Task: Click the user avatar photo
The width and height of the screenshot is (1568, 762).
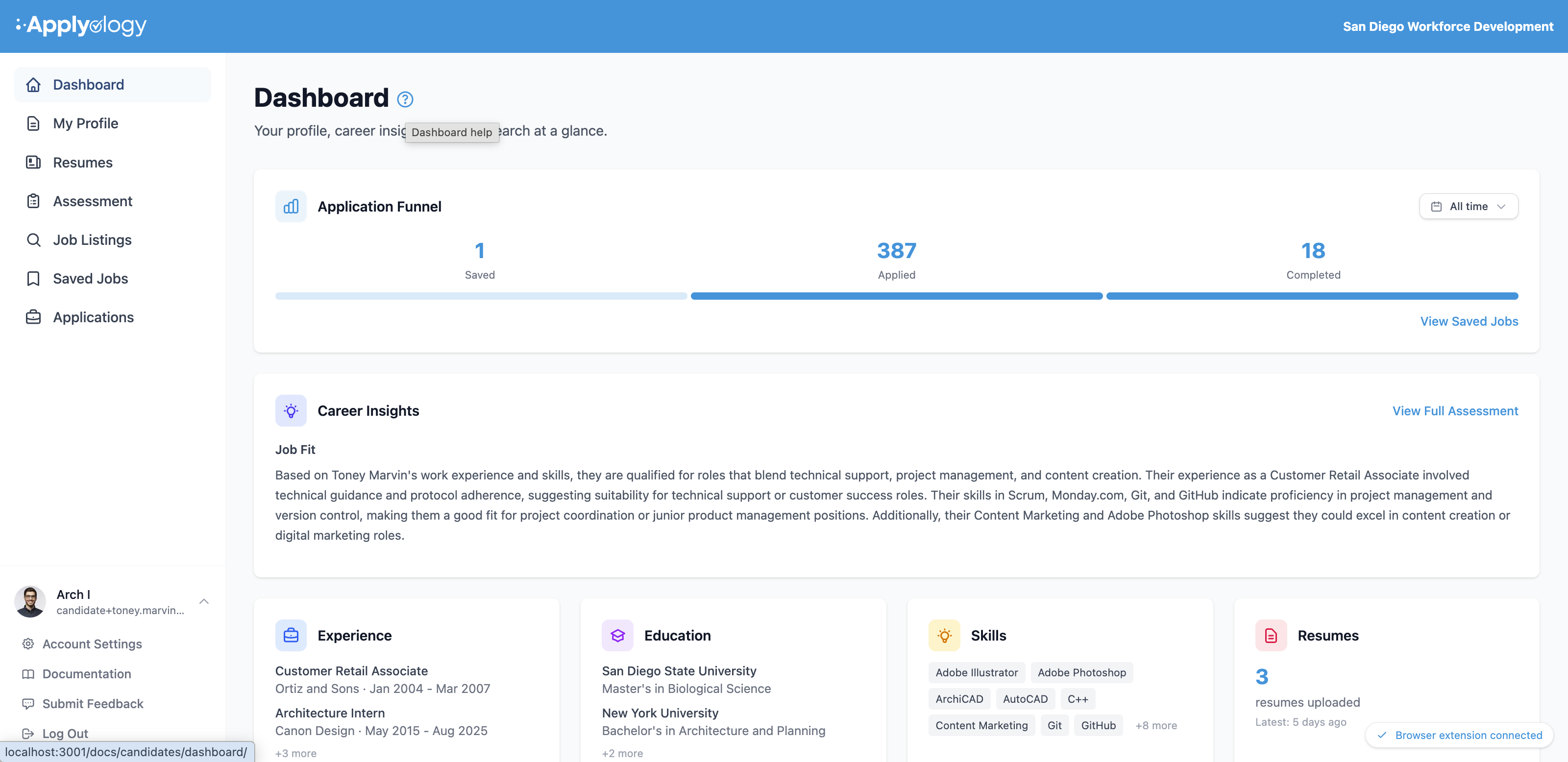Action: point(30,601)
